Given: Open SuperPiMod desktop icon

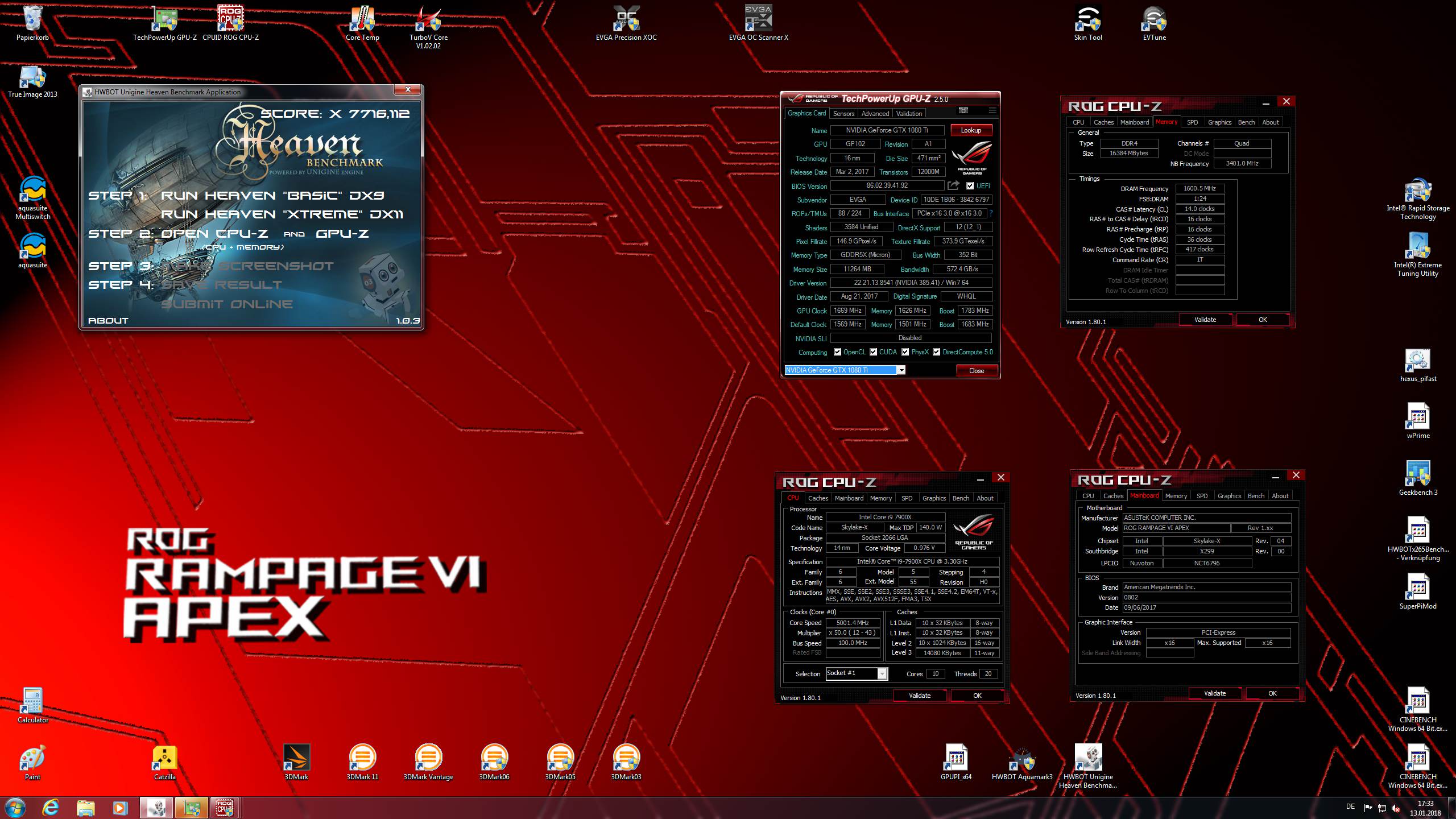Looking at the screenshot, I should click(x=1418, y=592).
